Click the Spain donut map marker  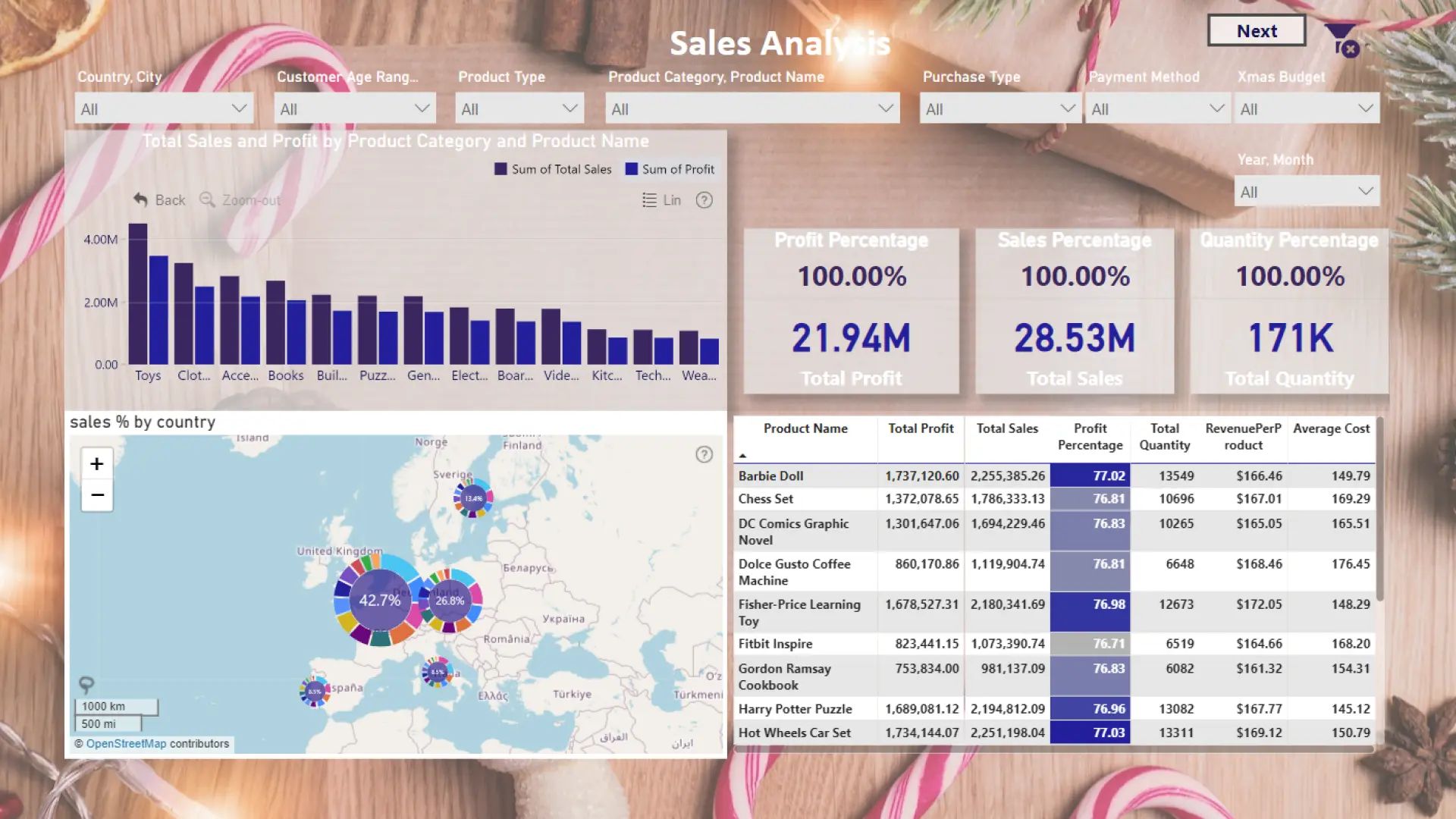(x=314, y=692)
